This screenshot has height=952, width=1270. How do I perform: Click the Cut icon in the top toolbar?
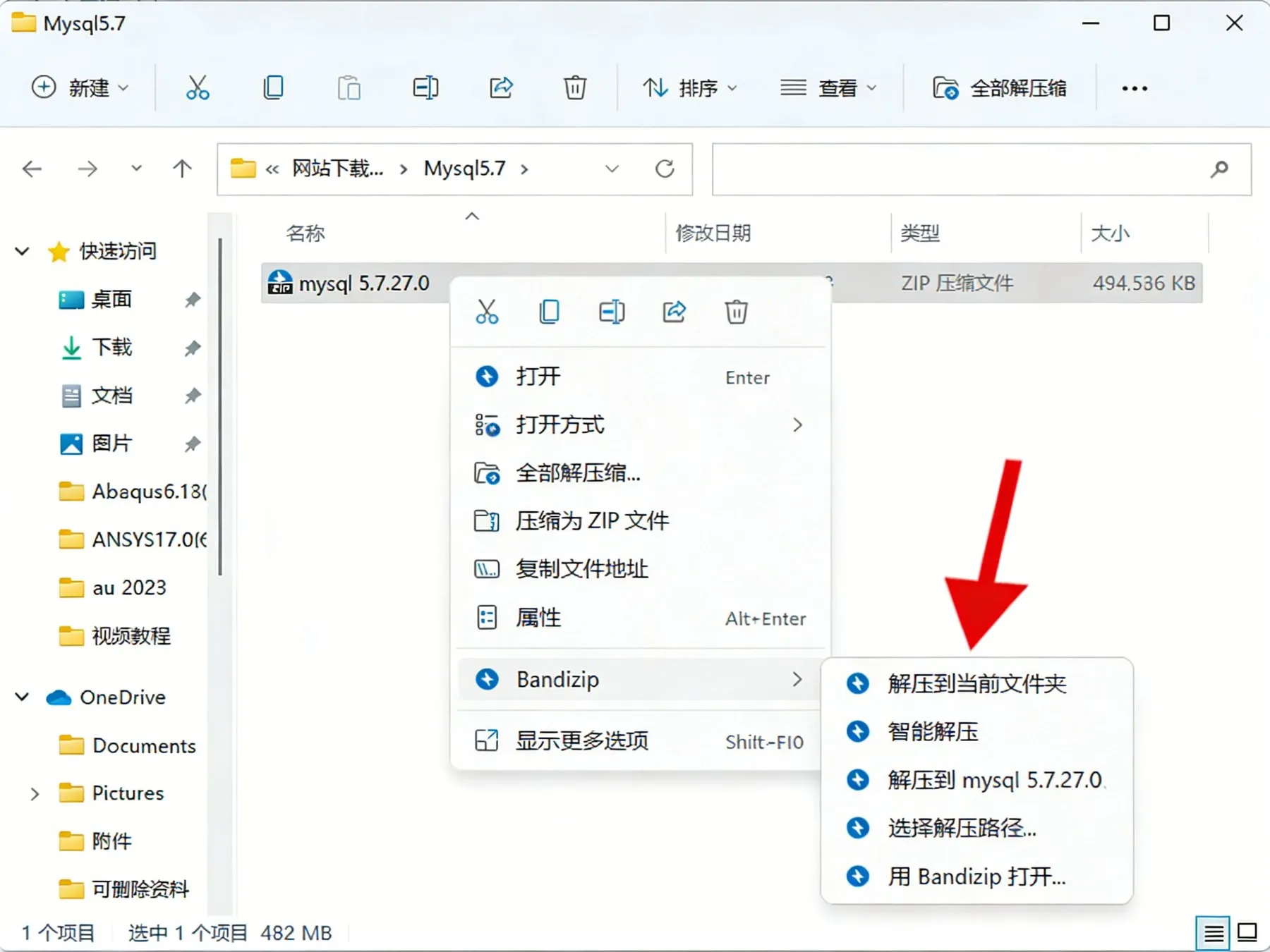198,88
